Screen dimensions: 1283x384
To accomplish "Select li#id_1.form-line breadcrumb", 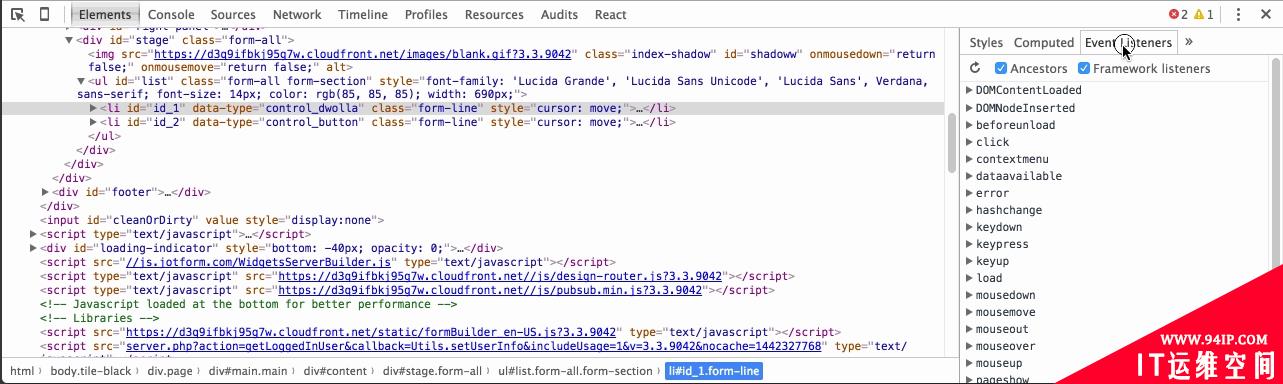I will coord(713,371).
